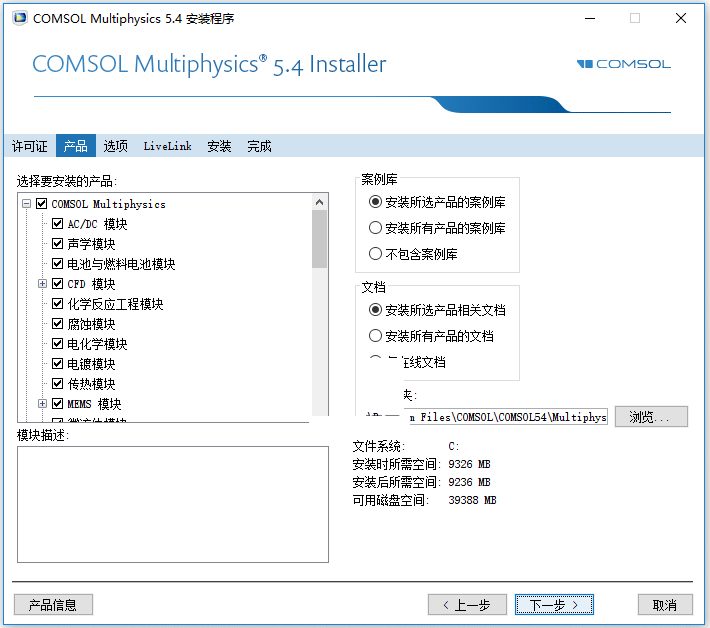Screen dimensions: 710x628
Task: Click the 产品信息 button
Action: click(x=53, y=604)
